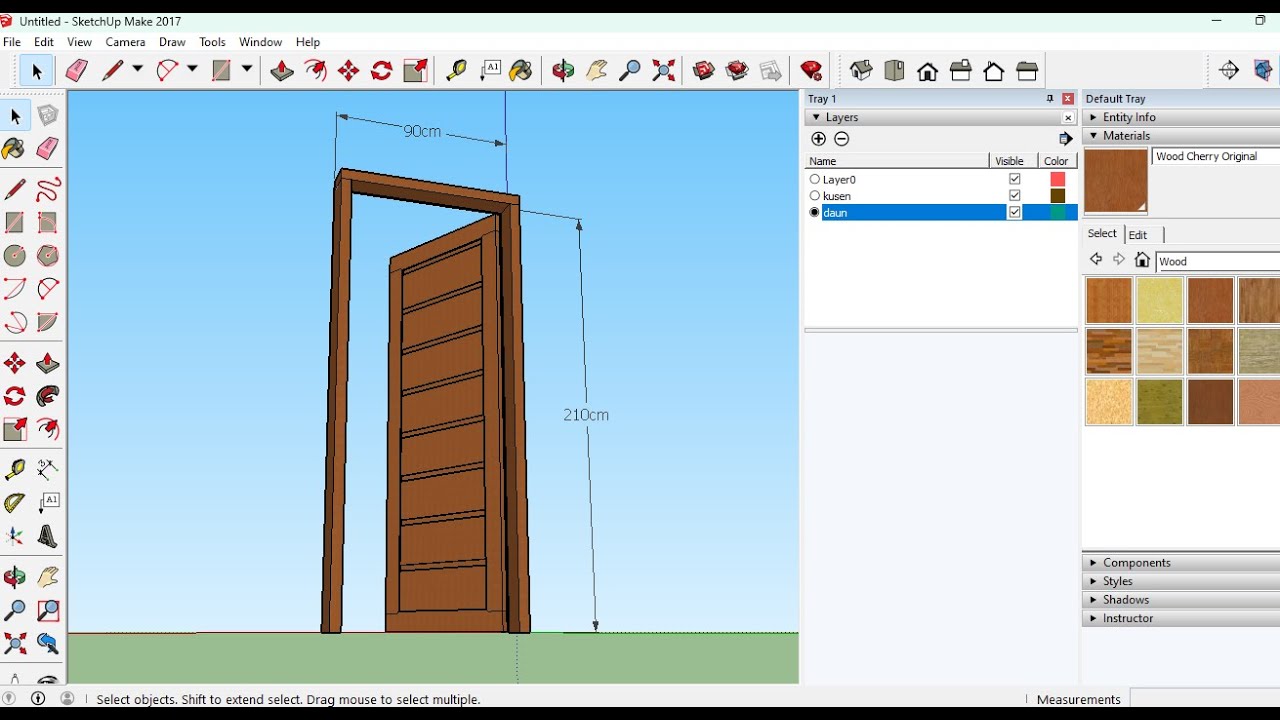The width and height of the screenshot is (1280, 720).
Task: Open the File menu
Action: pos(12,42)
